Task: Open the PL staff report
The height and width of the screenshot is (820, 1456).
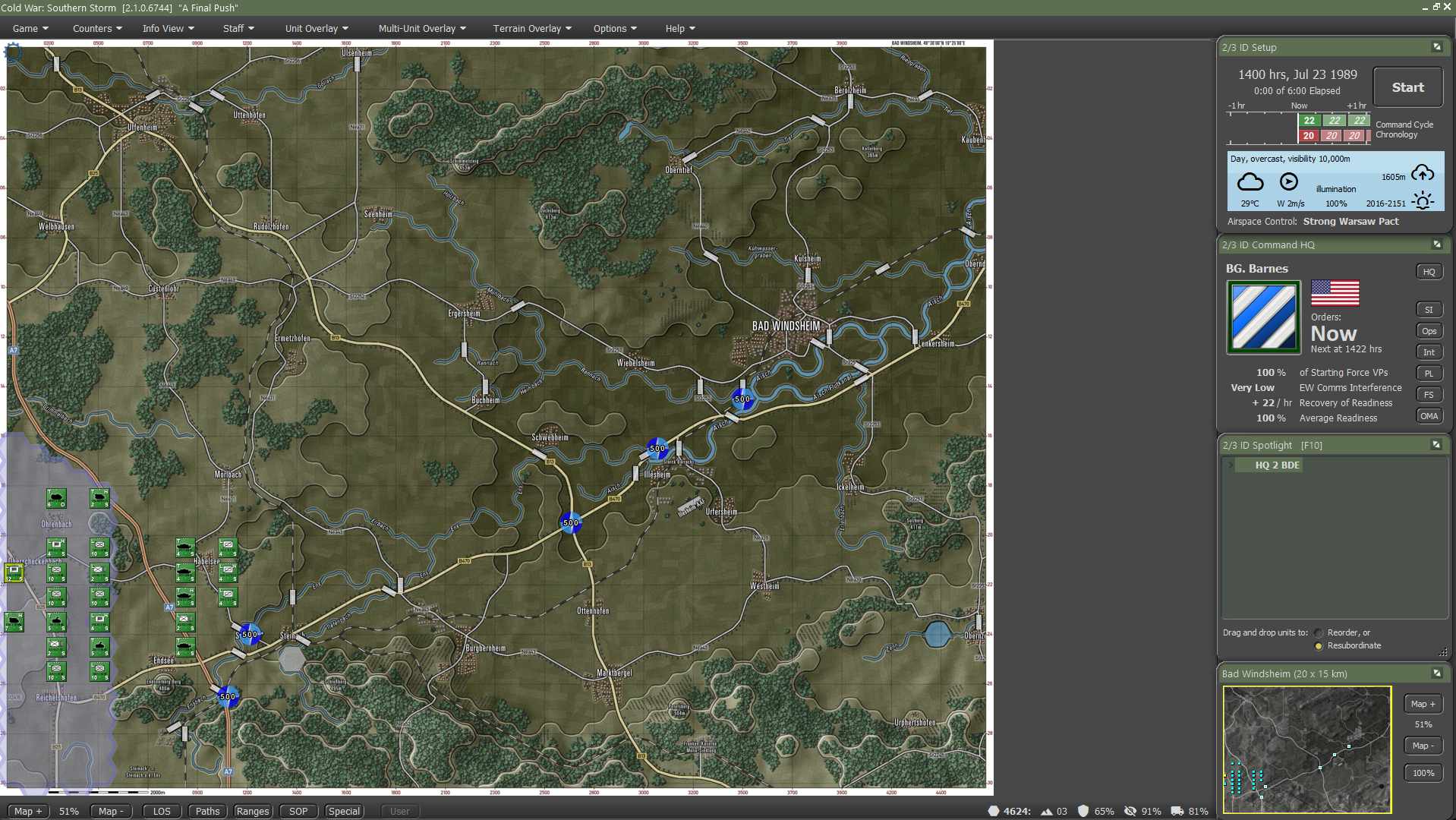Action: [1429, 374]
